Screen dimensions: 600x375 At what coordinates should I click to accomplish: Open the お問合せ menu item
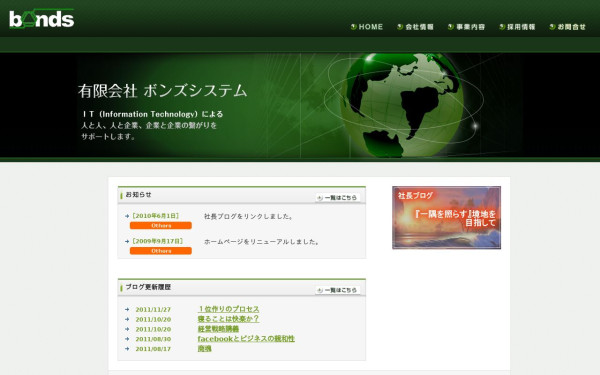(571, 27)
